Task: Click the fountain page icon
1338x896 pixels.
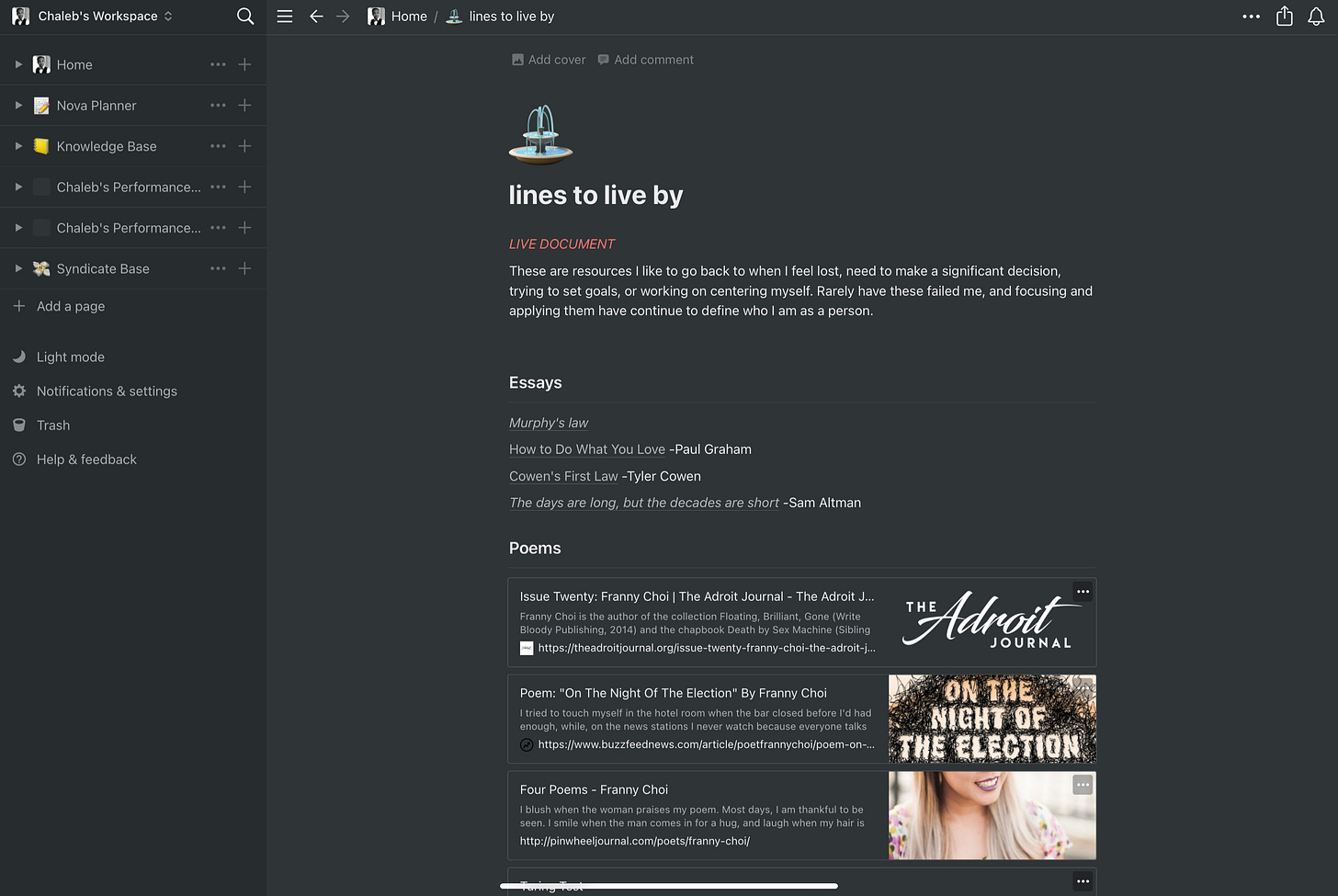Action: (540, 134)
